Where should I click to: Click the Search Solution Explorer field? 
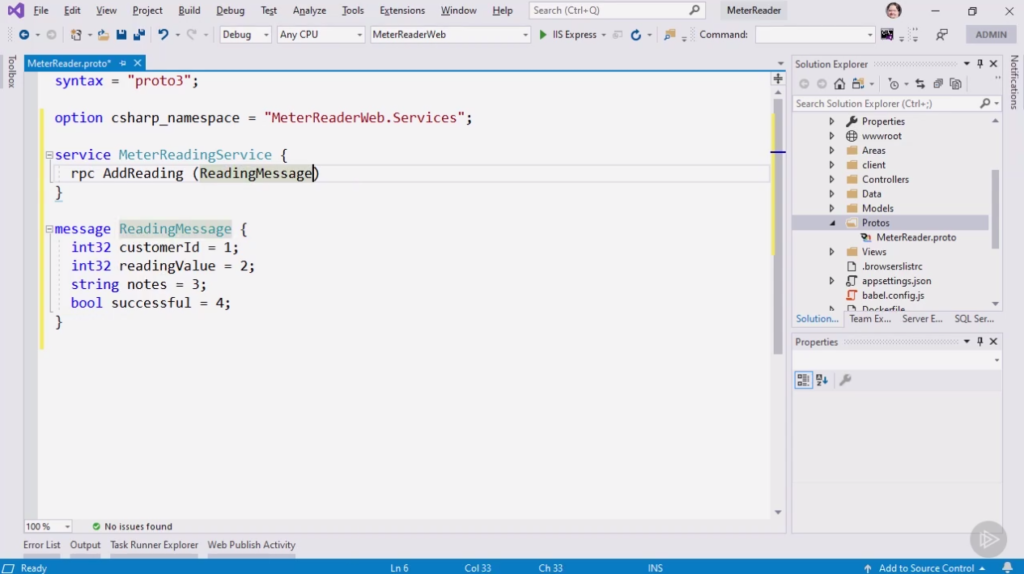[885, 103]
